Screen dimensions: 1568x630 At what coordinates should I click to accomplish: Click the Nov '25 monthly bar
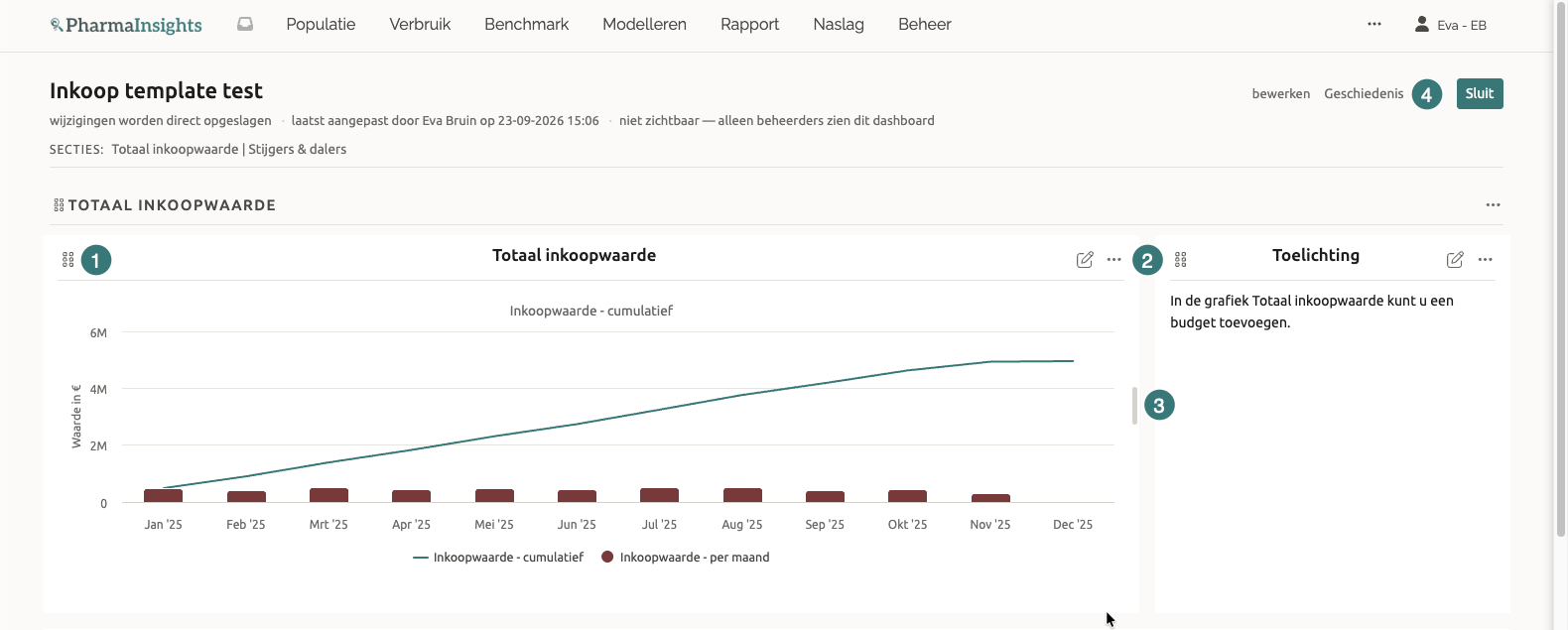click(x=990, y=498)
